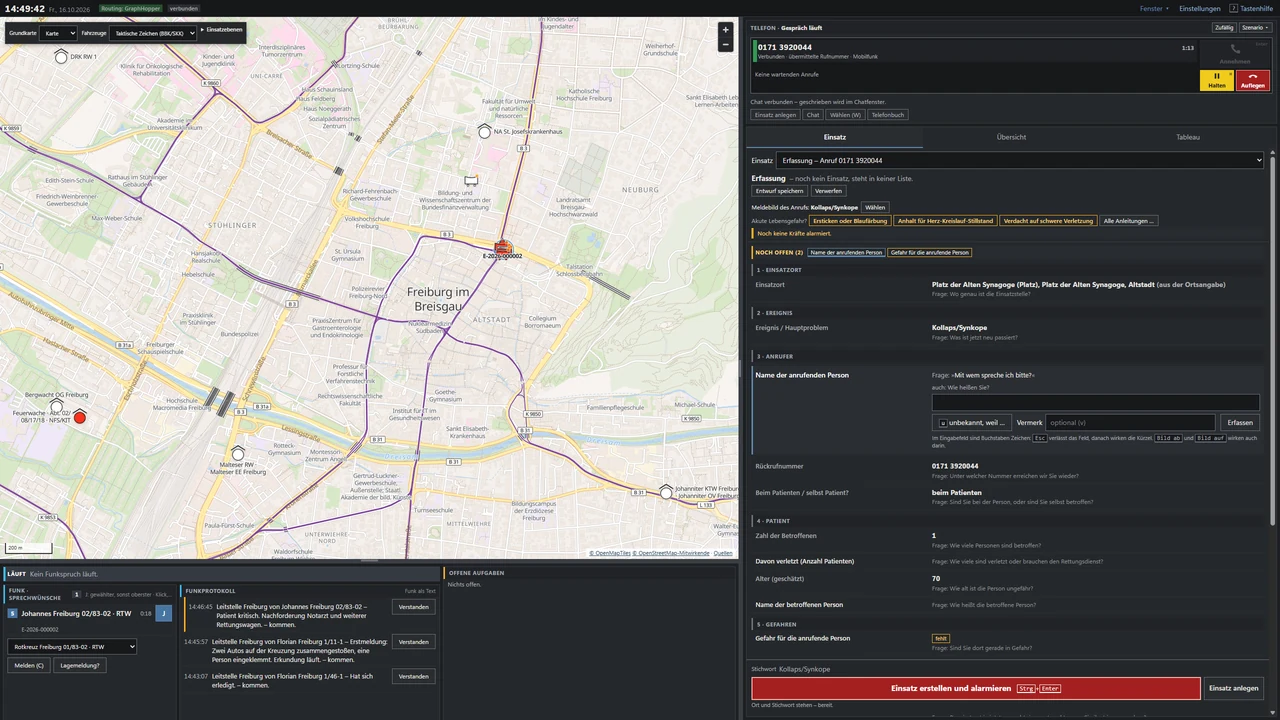This screenshot has width=1280, height=720.
Task: Zoom in the map with plus button
Action: (726, 30)
